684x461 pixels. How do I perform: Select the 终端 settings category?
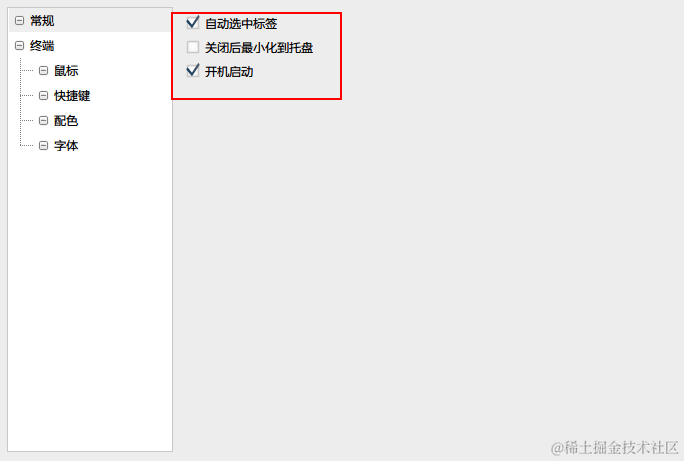click(42, 45)
